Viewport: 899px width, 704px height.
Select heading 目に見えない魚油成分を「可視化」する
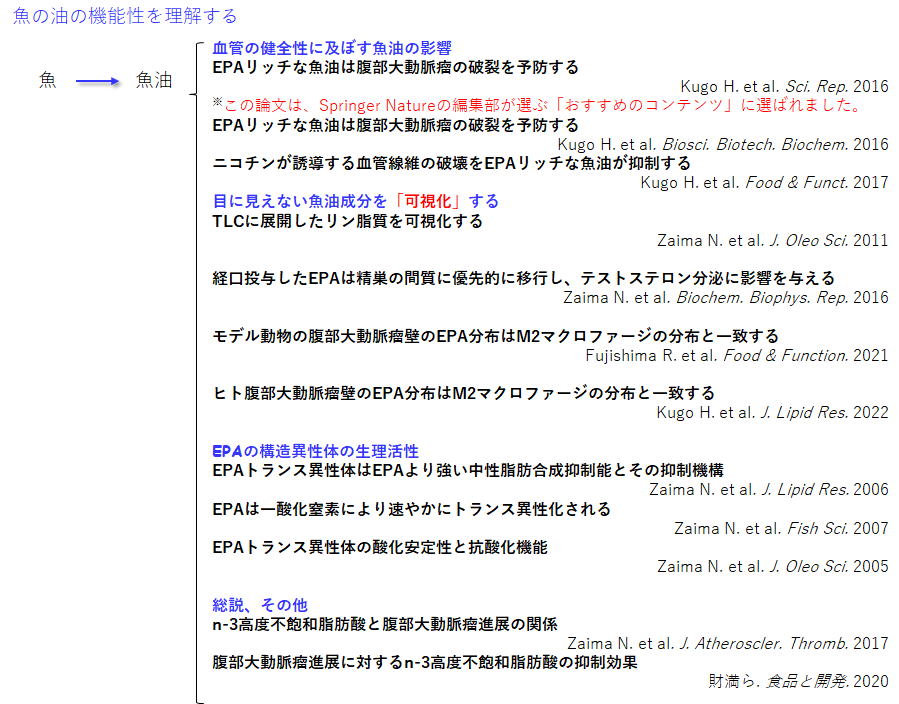tap(355, 201)
